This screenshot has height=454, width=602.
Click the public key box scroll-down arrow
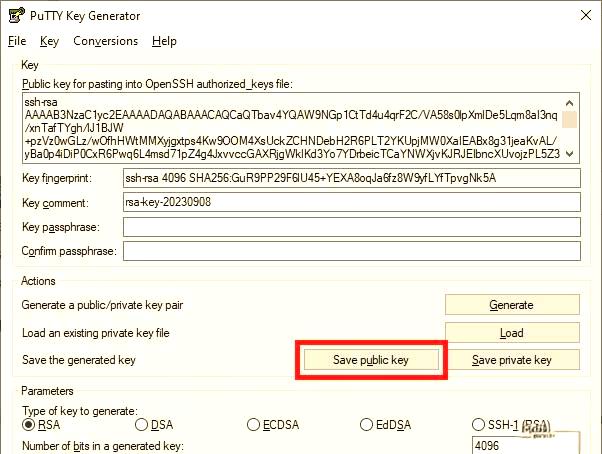(x=570, y=154)
